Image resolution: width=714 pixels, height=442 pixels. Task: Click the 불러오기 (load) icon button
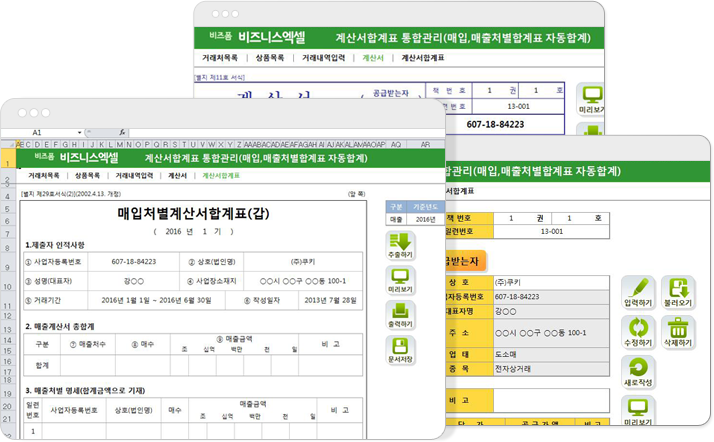[679, 293]
